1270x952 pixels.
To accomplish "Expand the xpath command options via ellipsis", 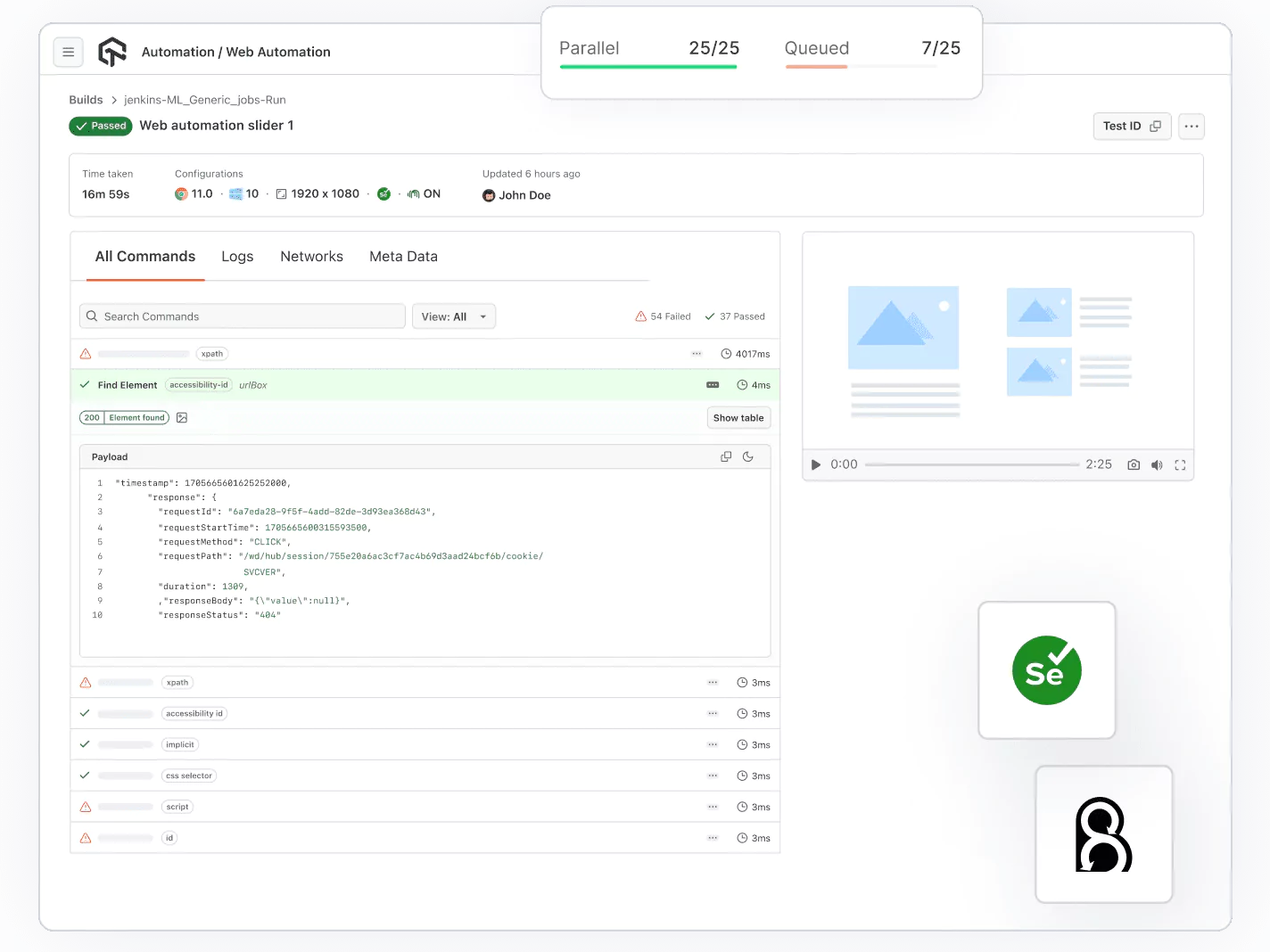I will click(x=696, y=353).
